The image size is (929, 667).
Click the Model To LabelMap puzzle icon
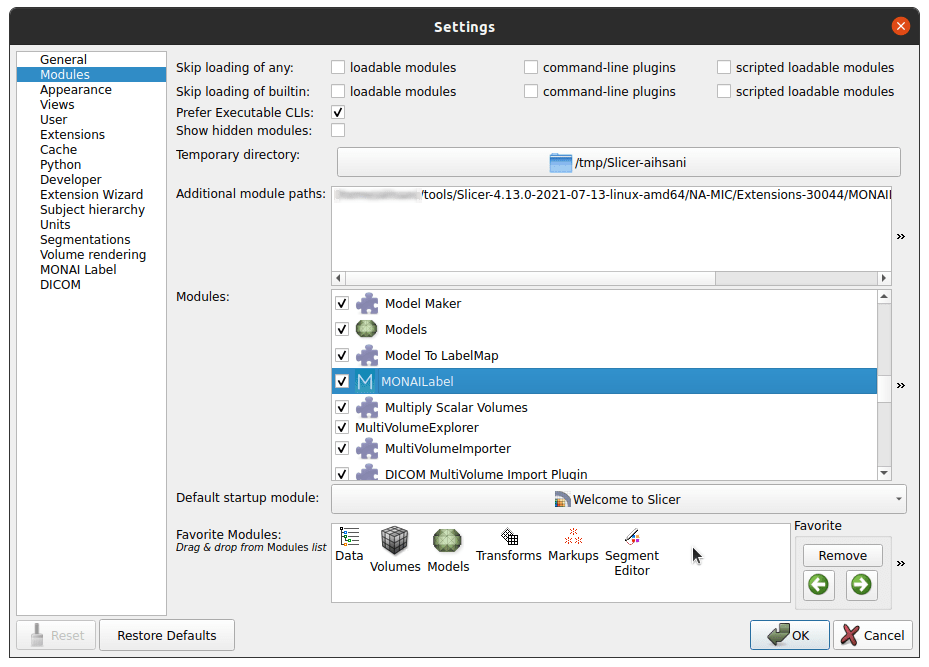point(367,355)
